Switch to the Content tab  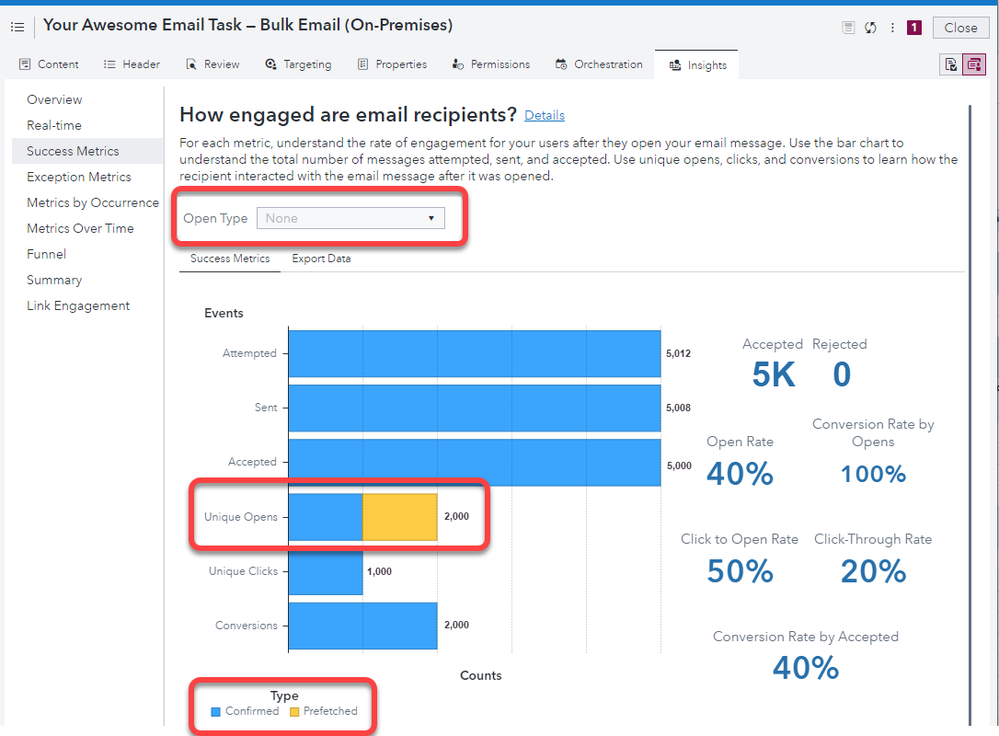click(x=49, y=64)
